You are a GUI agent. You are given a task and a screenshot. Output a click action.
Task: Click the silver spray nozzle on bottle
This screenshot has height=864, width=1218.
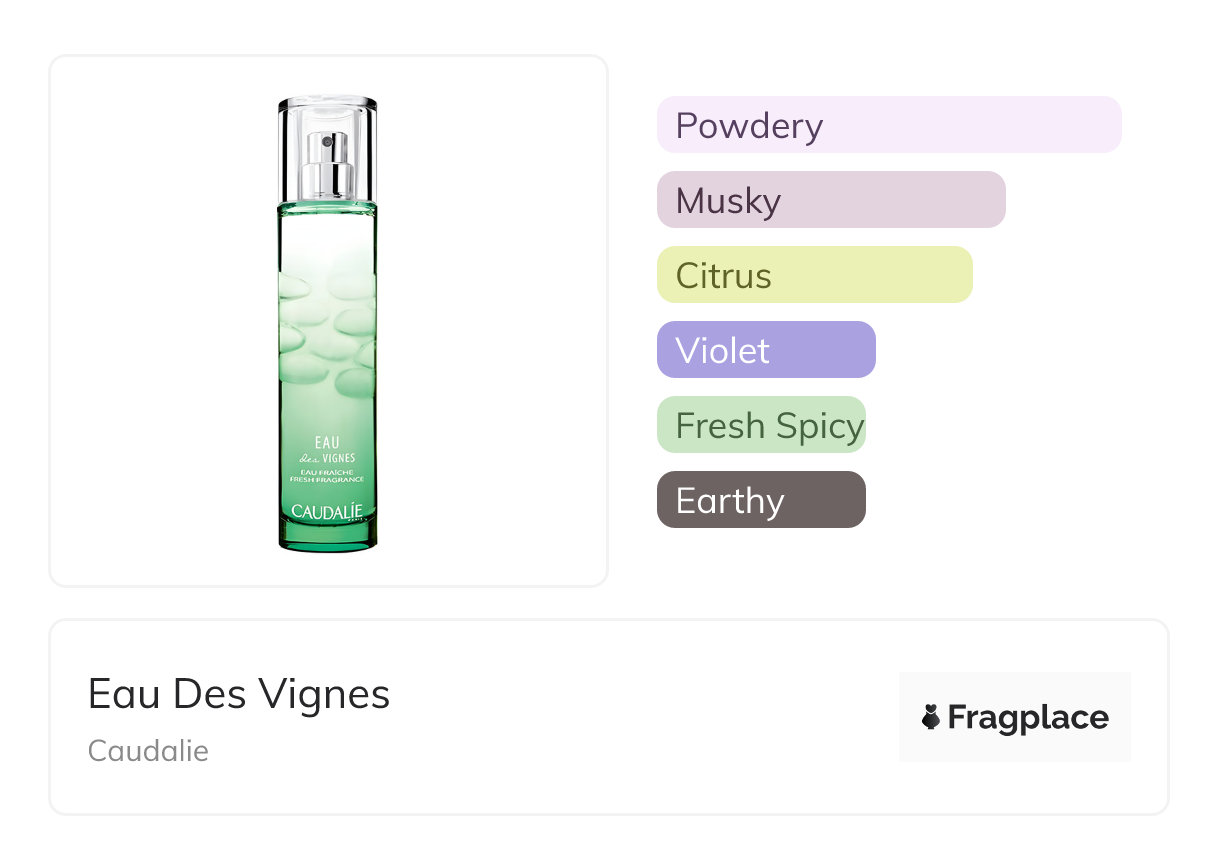(x=328, y=165)
